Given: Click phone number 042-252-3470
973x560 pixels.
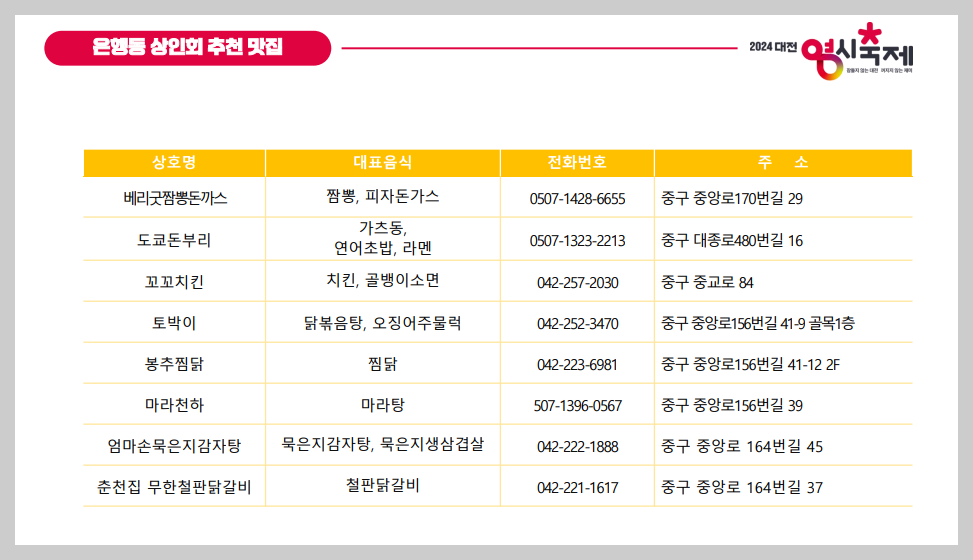Looking at the screenshot, I should tap(578, 324).
